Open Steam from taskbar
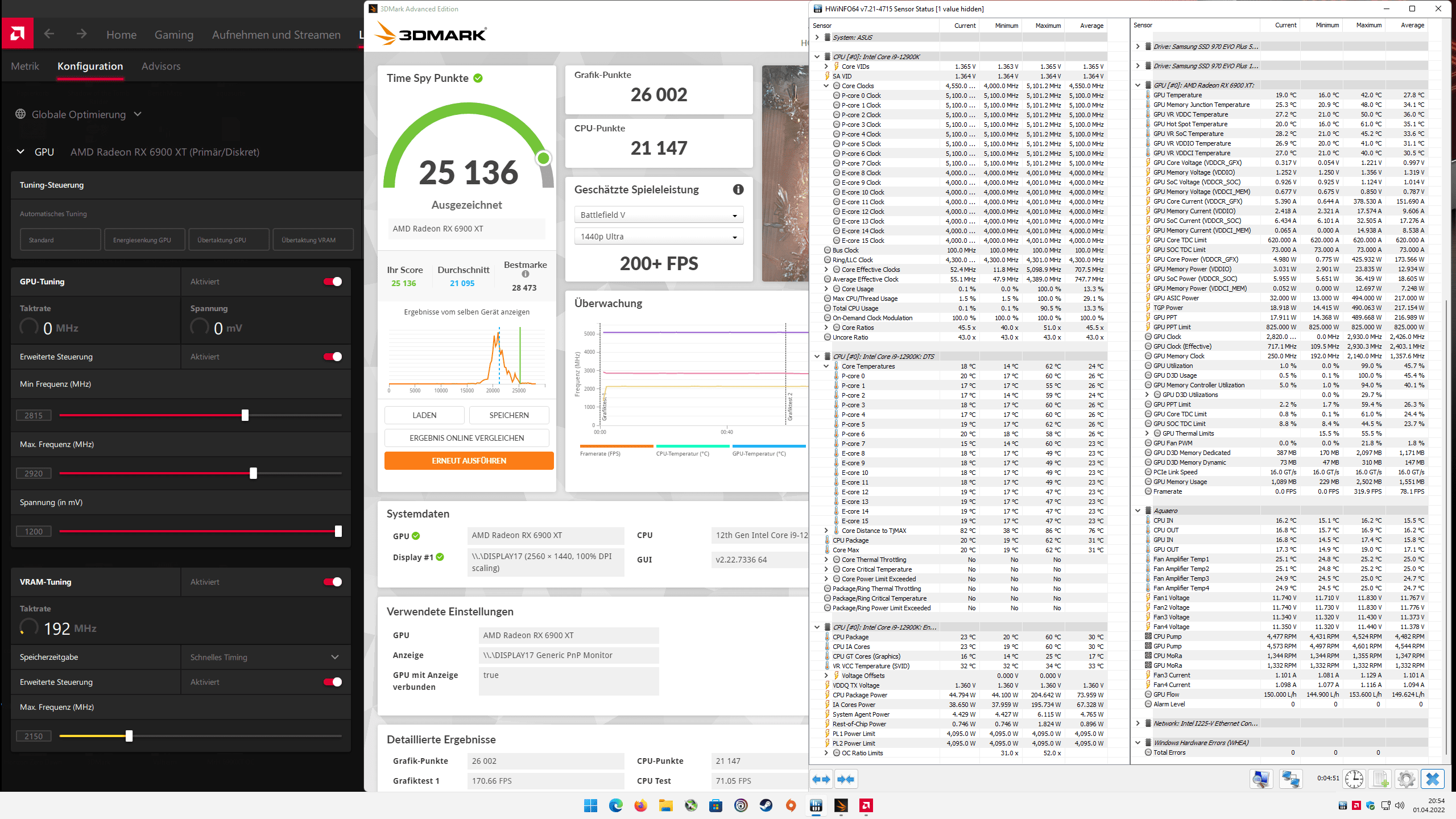The image size is (1456, 819). pos(766,805)
